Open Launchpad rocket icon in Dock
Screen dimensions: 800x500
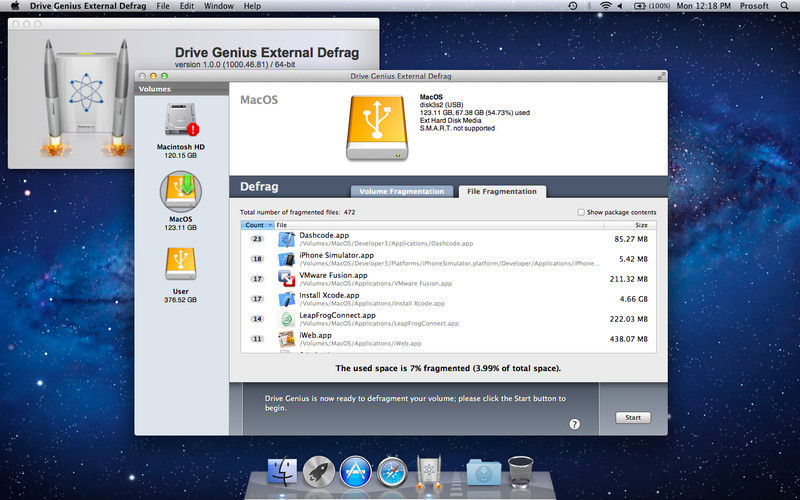click(x=319, y=471)
